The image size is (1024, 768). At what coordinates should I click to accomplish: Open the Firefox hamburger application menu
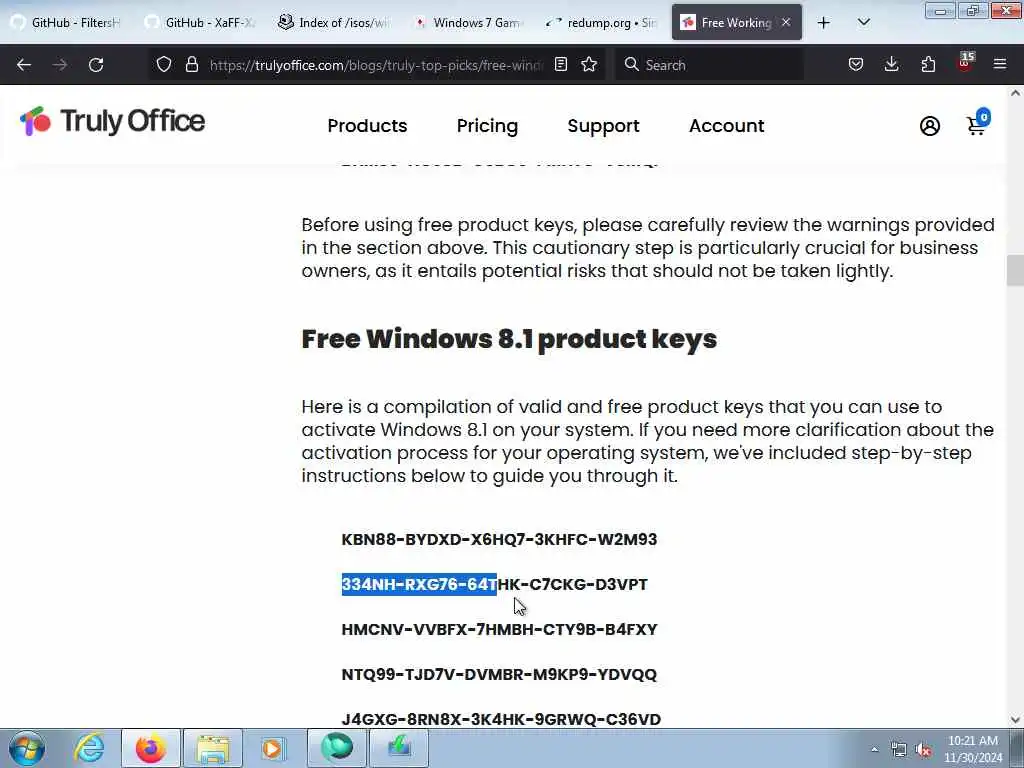click(x=1000, y=64)
